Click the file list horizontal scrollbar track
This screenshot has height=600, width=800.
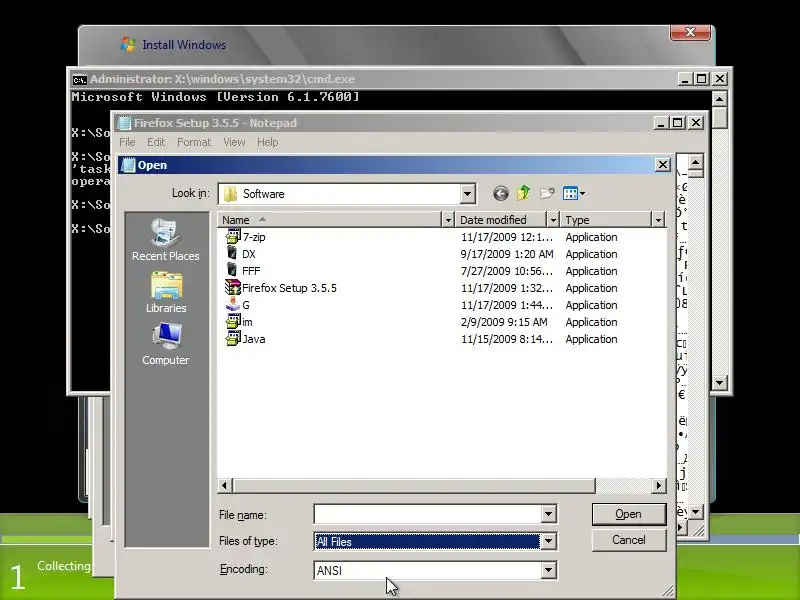623,486
